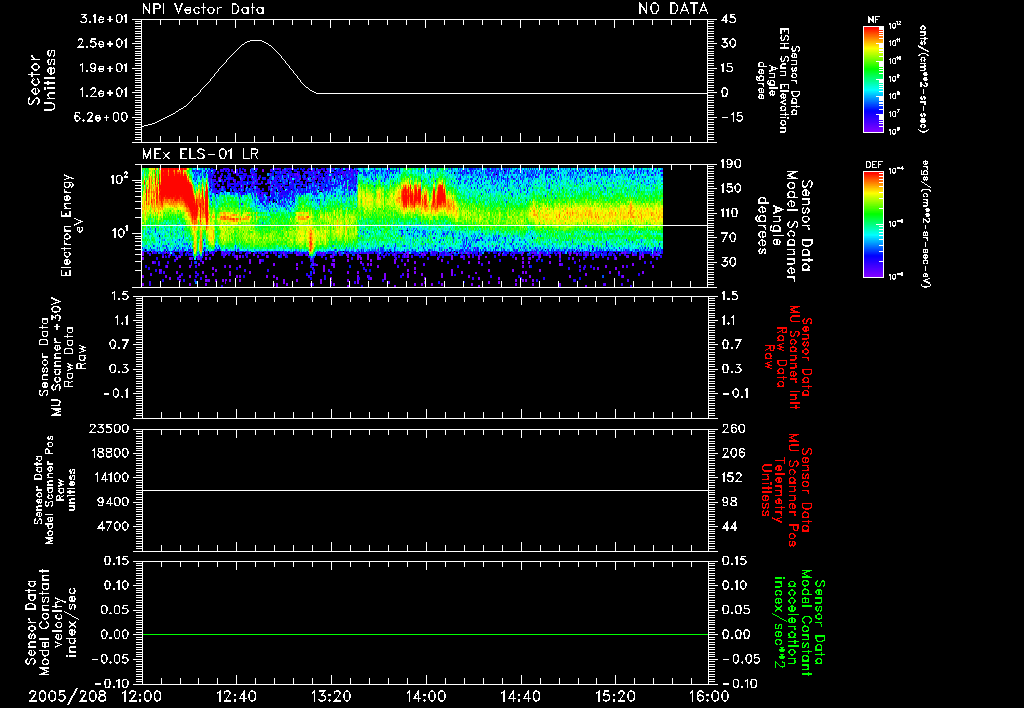Click the 'NO DATA' label at top
Image resolution: width=1024 pixels, height=708 pixels.
[673, 9]
